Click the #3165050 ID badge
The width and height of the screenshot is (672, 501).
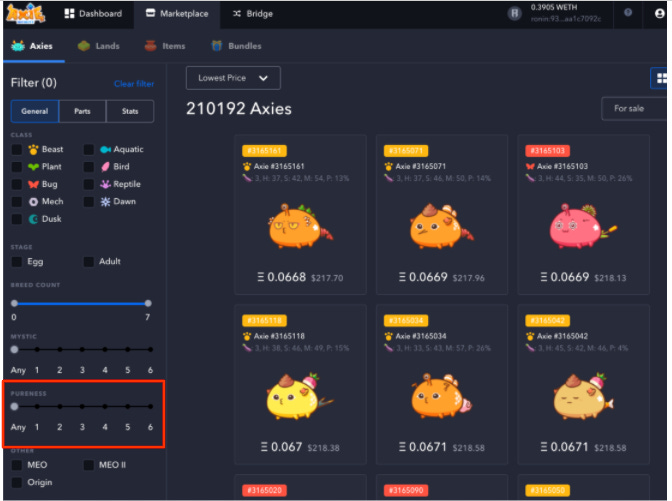547,490
